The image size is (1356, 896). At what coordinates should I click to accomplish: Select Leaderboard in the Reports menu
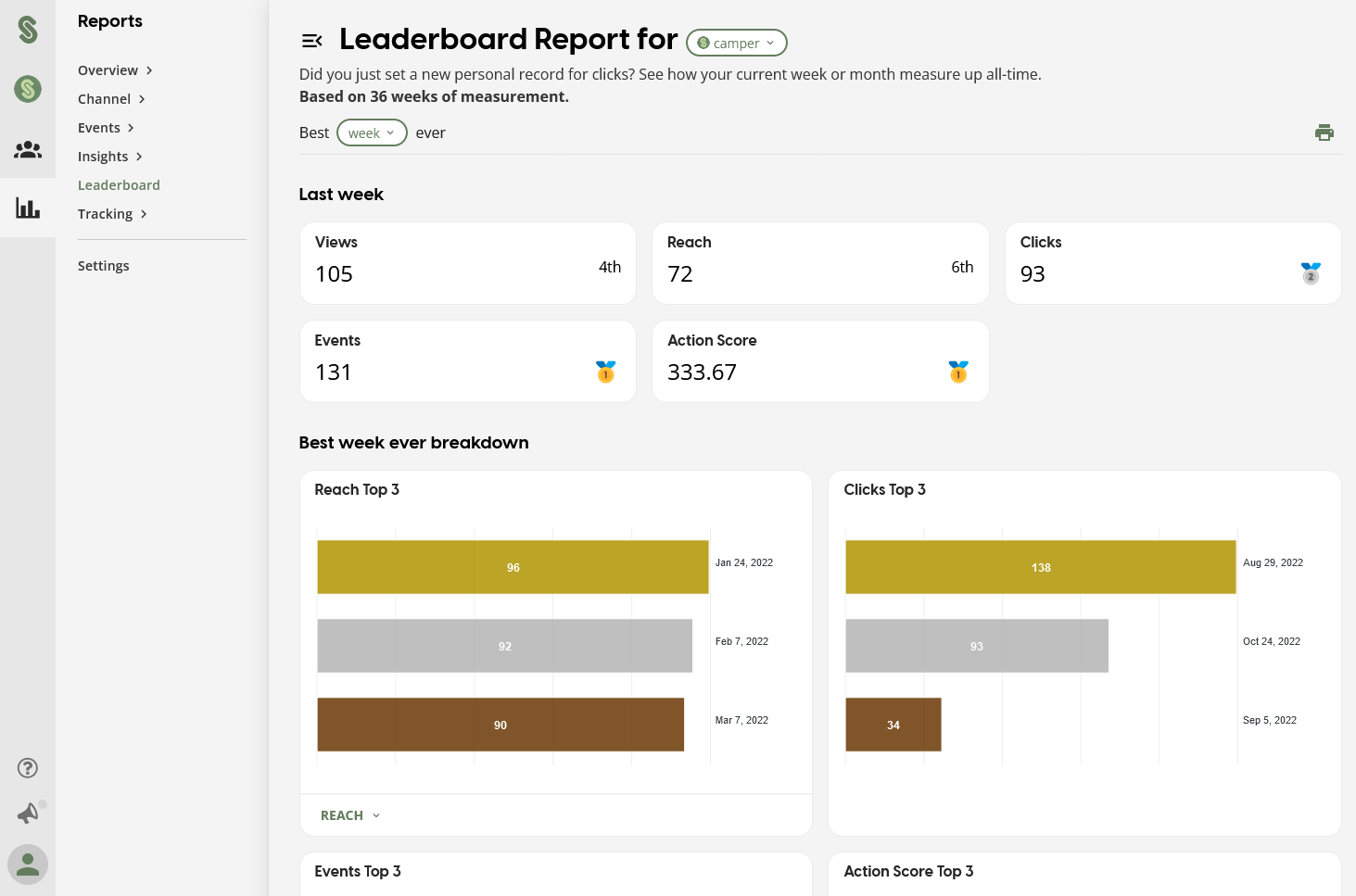point(119,184)
